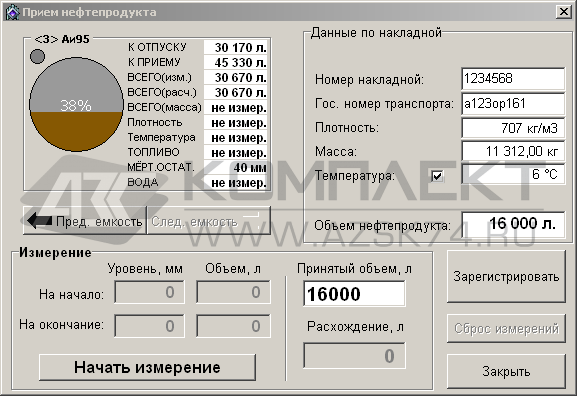Click the Гос. номер транспорта: label
Image resolution: width=577 pixels, height=396 pixels.
point(384,104)
